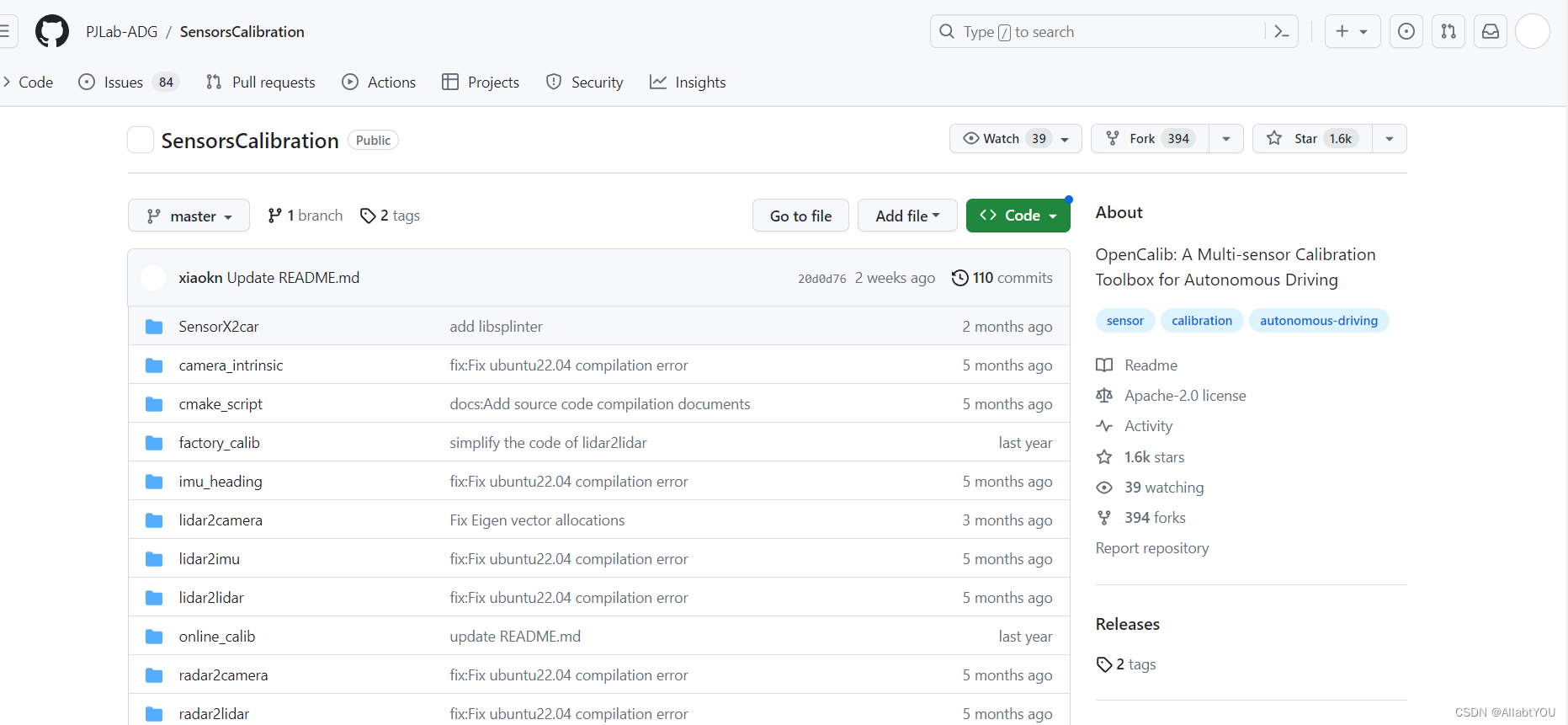
Task: Open the calibration topic tag
Action: tap(1202, 321)
